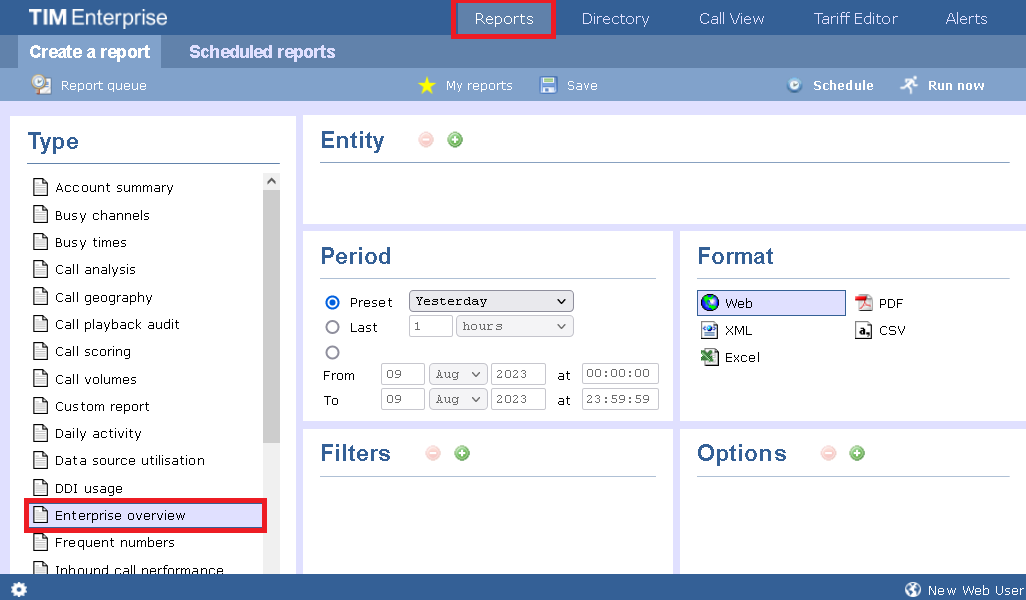Image resolution: width=1026 pixels, height=600 pixels.
Task: Click the Run now runner icon
Action: [908, 85]
